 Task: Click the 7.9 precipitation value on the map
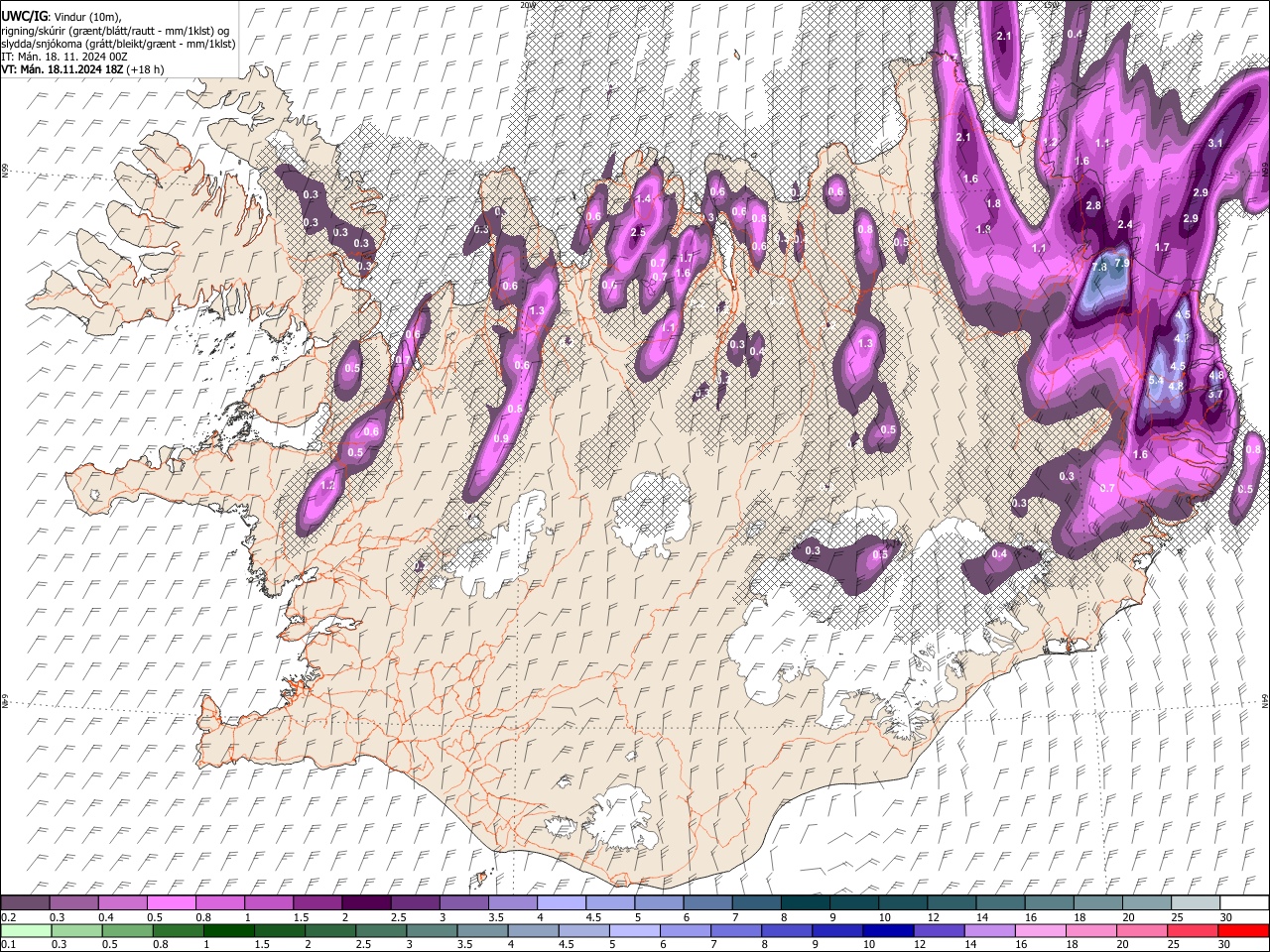[1122, 264]
